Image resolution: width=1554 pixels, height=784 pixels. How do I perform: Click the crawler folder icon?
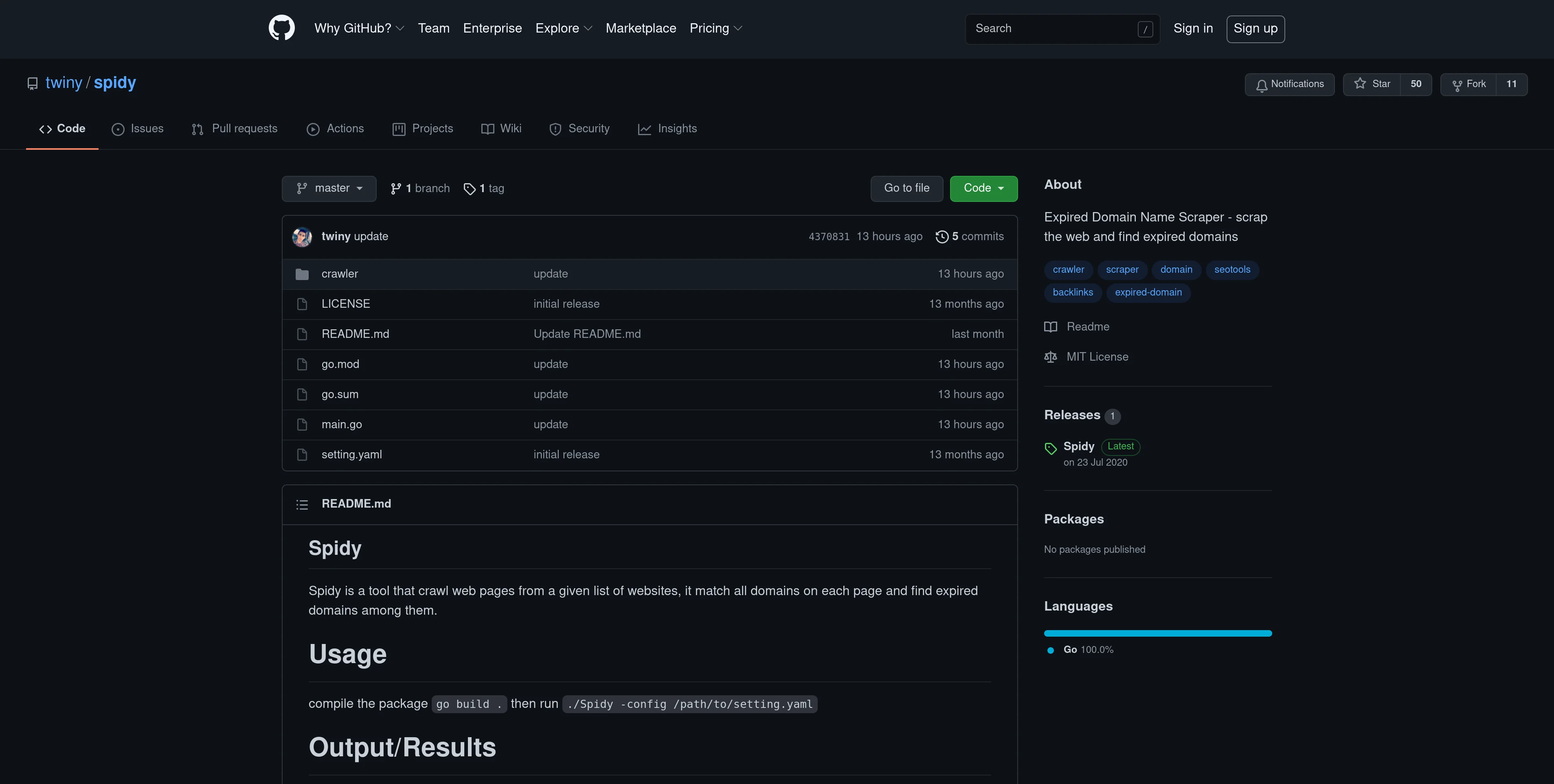(x=302, y=273)
